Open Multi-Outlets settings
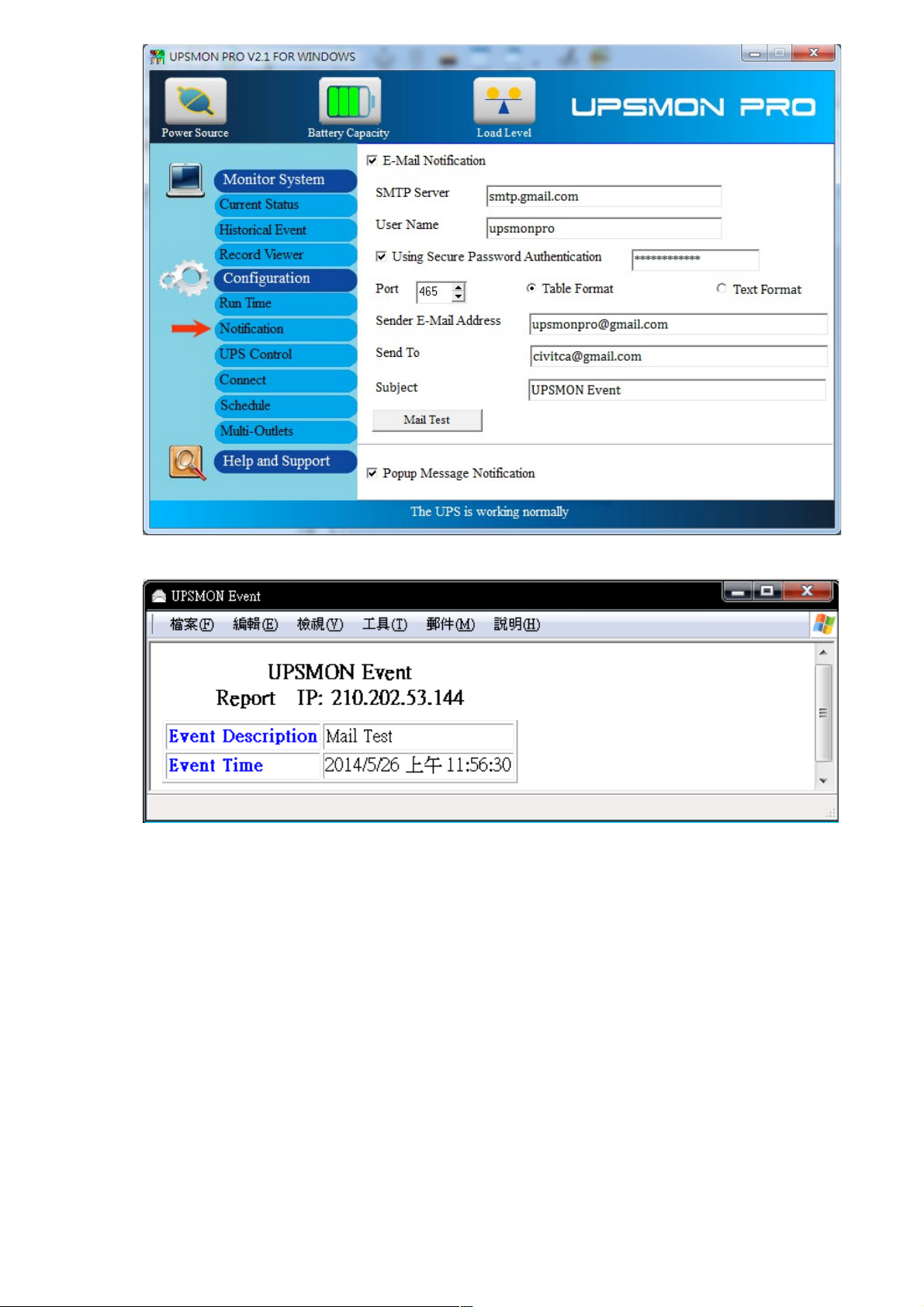This screenshot has width=924, height=1307. point(286,431)
